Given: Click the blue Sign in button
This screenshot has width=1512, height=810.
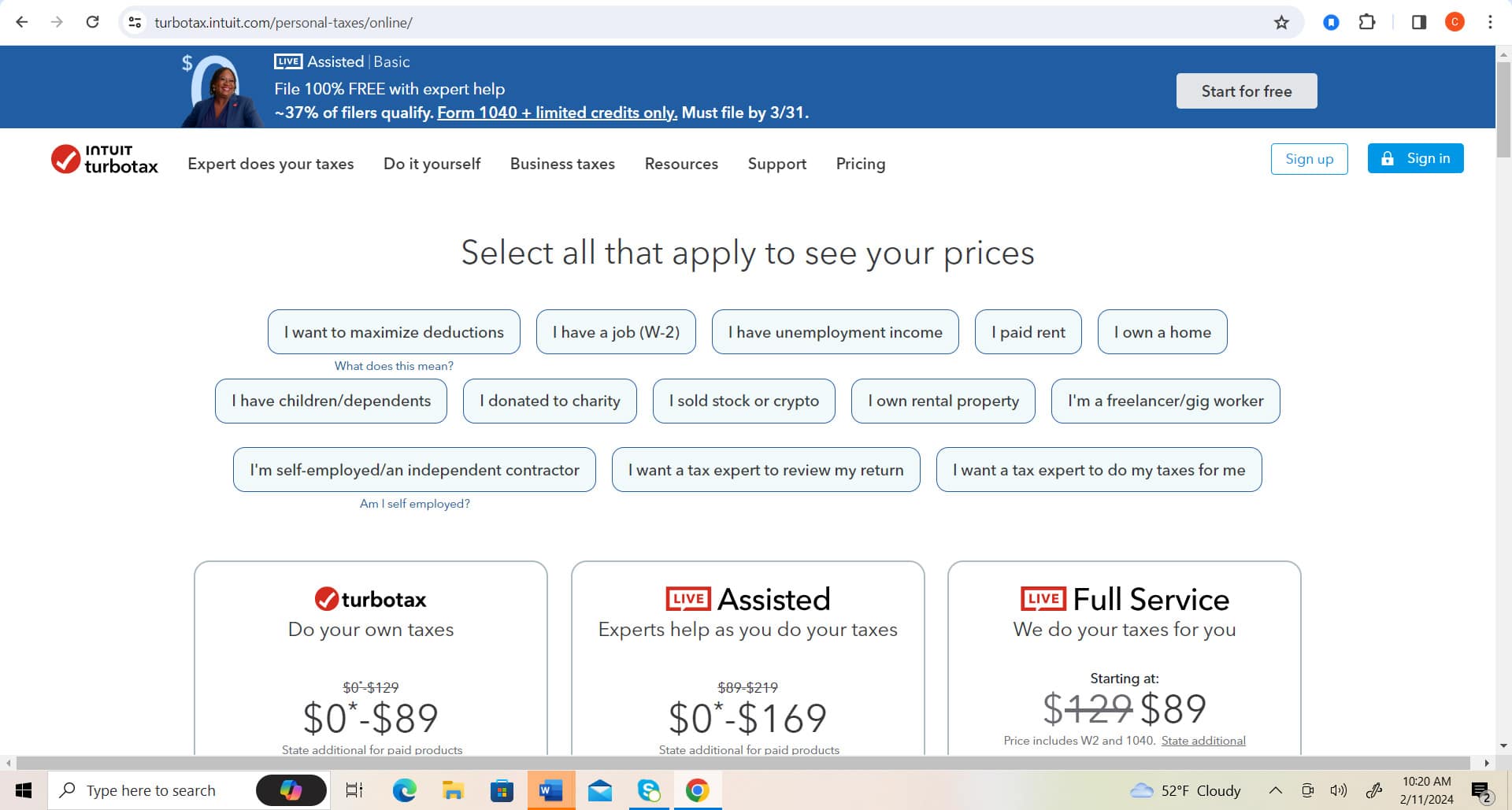Looking at the screenshot, I should pos(1415,158).
